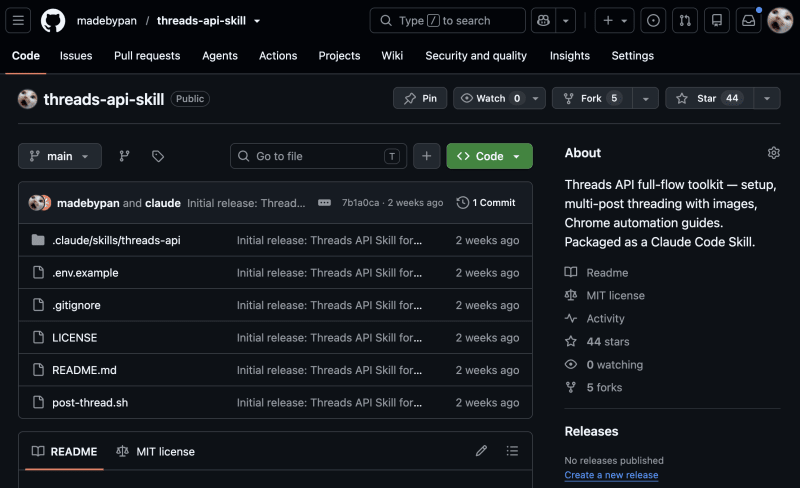Switch to the Actions tab
The image size is (800, 488).
click(x=278, y=56)
